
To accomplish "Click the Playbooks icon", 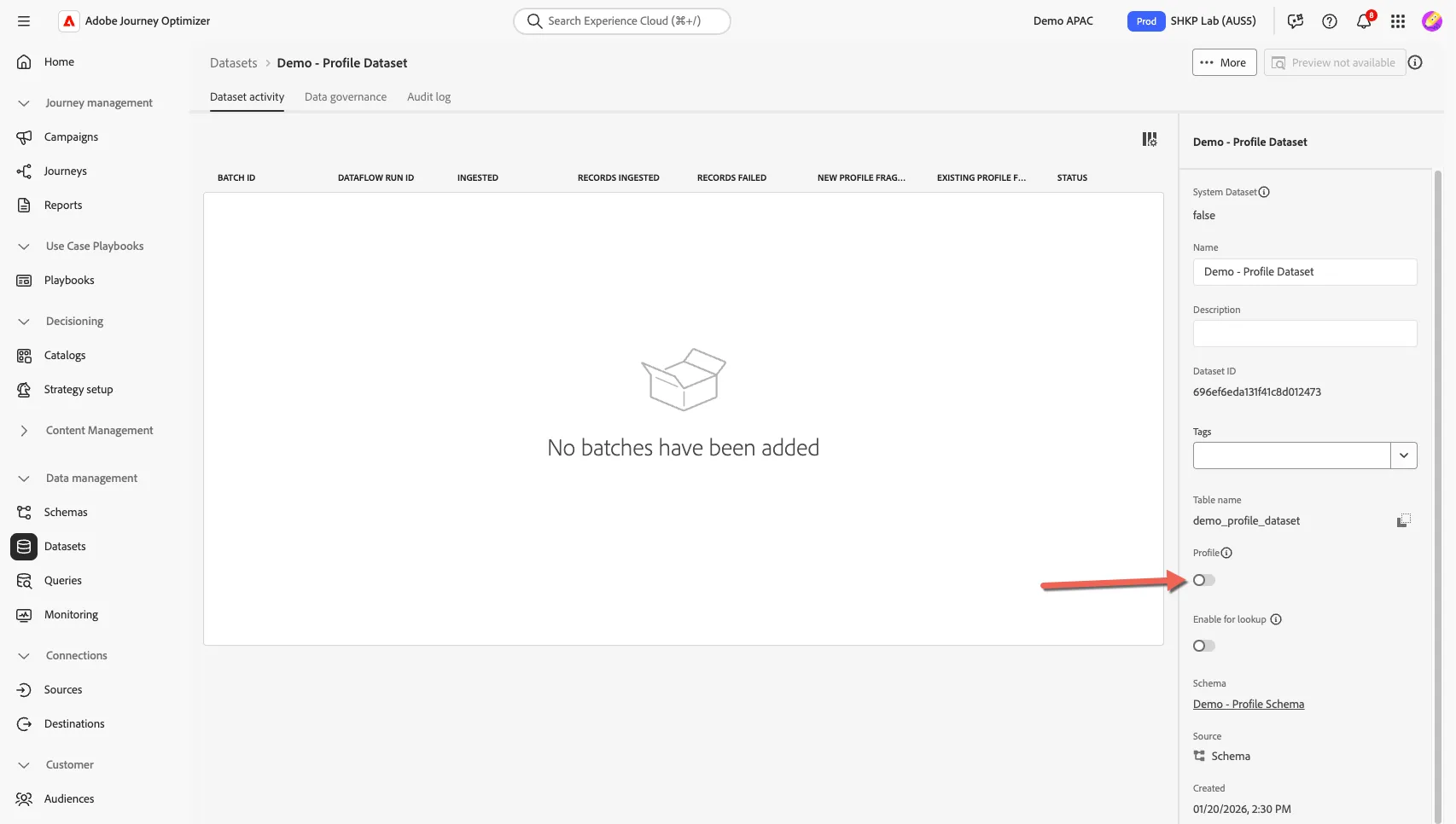I will coord(24,281).
